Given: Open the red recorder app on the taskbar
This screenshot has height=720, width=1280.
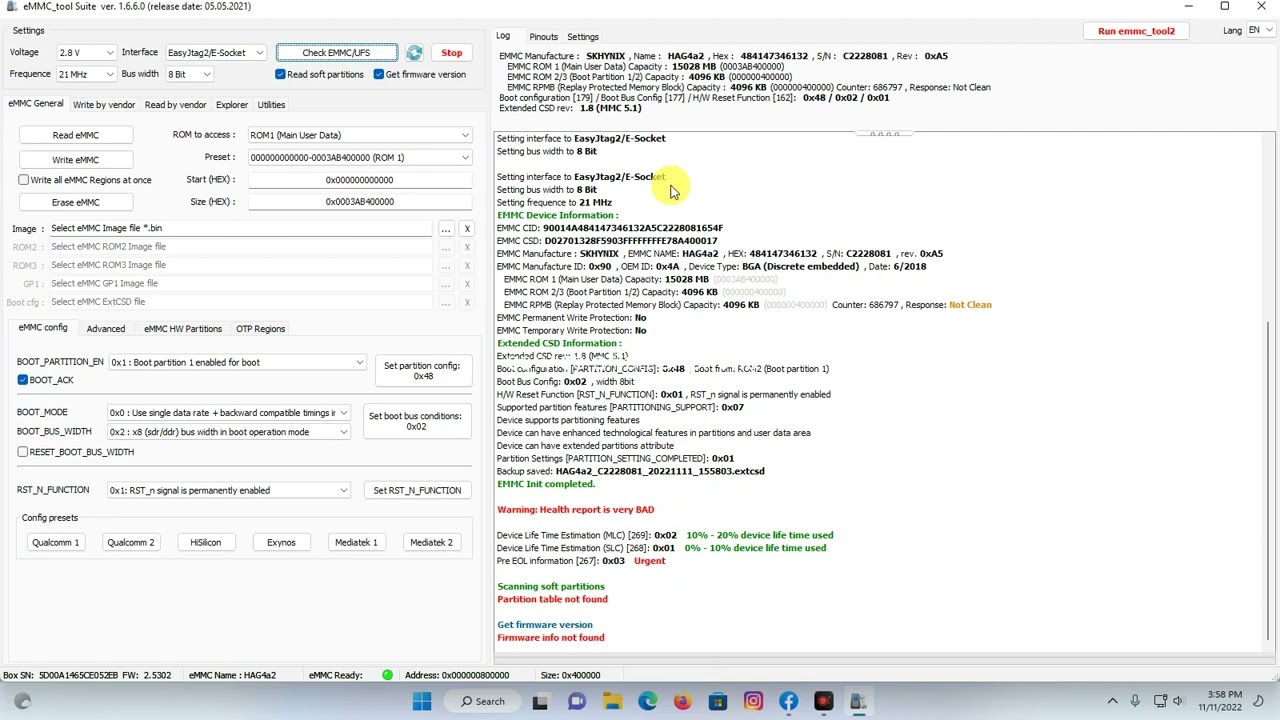Looking at the screenshot, I should coord(823,701).
